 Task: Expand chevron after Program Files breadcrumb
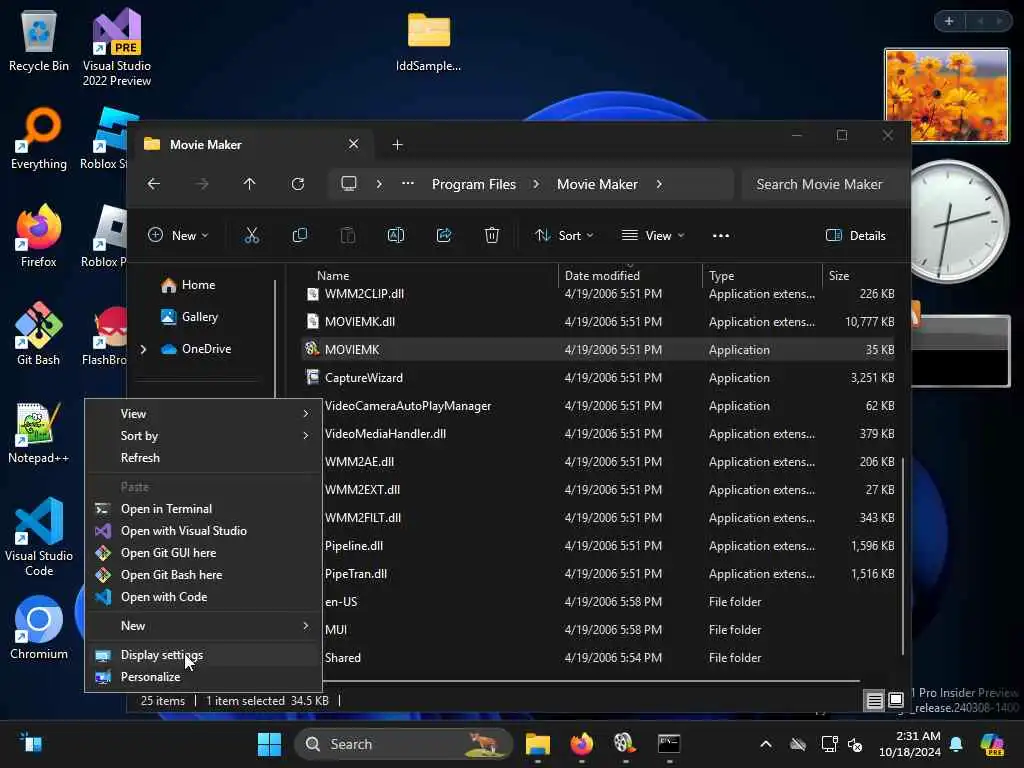pyautogui.click(x=536, y=184)
